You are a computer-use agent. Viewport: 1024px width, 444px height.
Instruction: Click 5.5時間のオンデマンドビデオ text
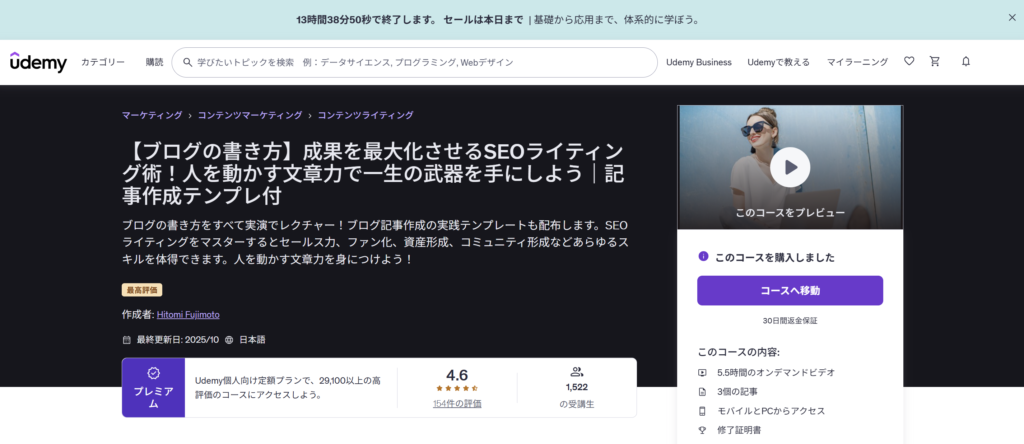[776, 372]
